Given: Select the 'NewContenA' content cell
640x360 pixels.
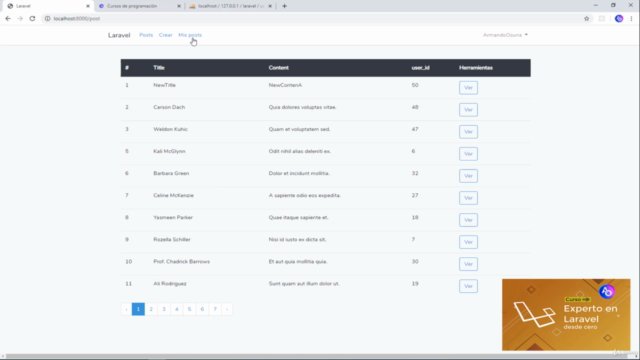Looking at the screenshot, I should [285, 85].
